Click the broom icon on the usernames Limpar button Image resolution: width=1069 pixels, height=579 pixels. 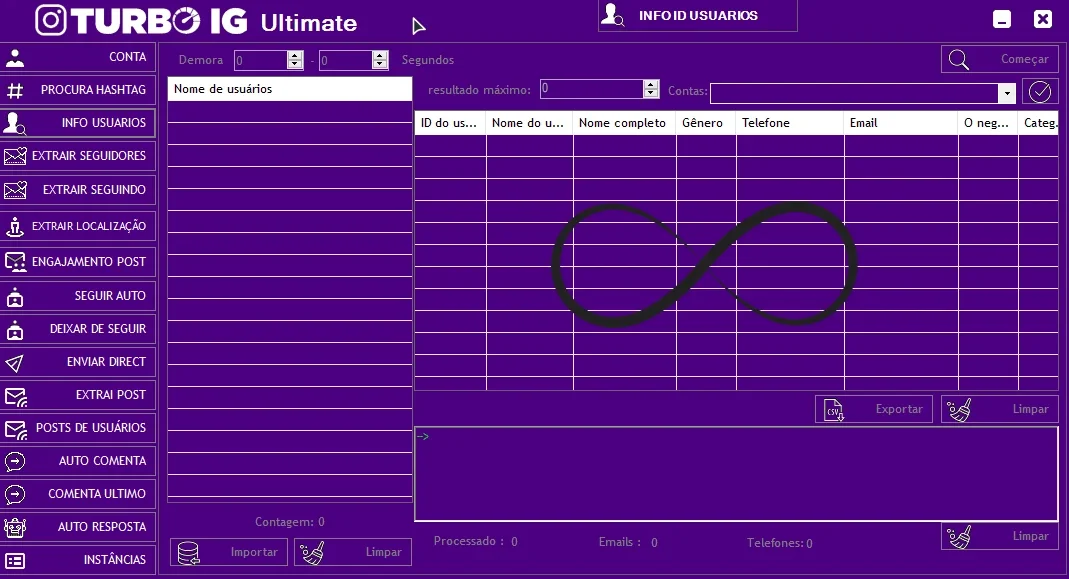tap(312, 553)
